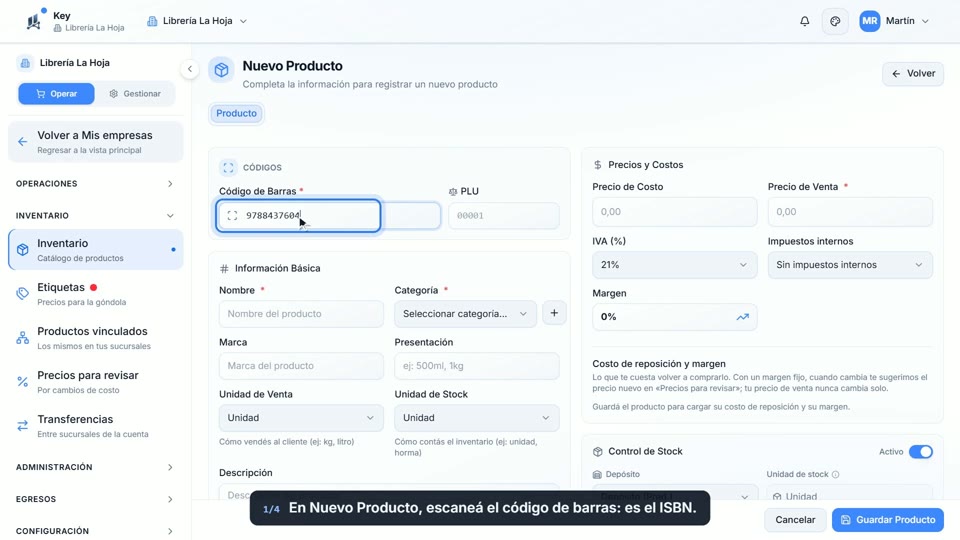Open the theme palette icon
This screenshot has height=540, width=960.
835,21
